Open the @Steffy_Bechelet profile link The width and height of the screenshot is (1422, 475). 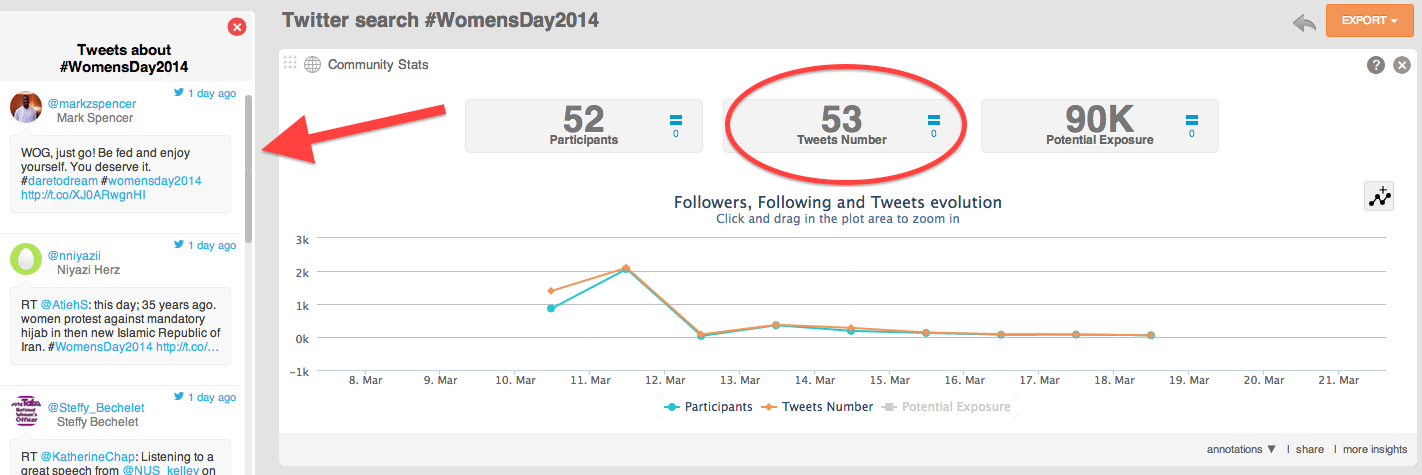click(x=96, y=407)
